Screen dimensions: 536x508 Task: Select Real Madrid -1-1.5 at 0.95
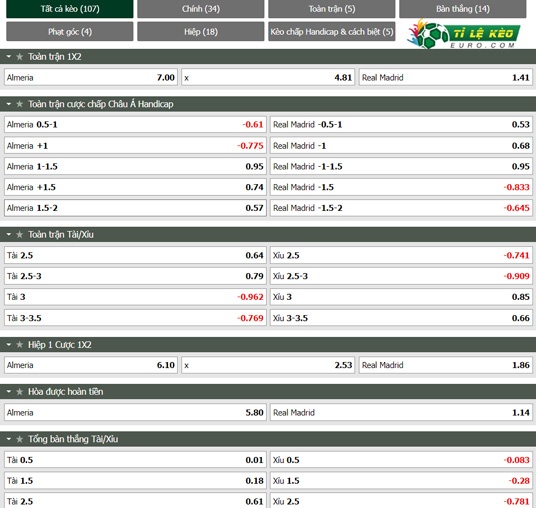coord(401,166)
